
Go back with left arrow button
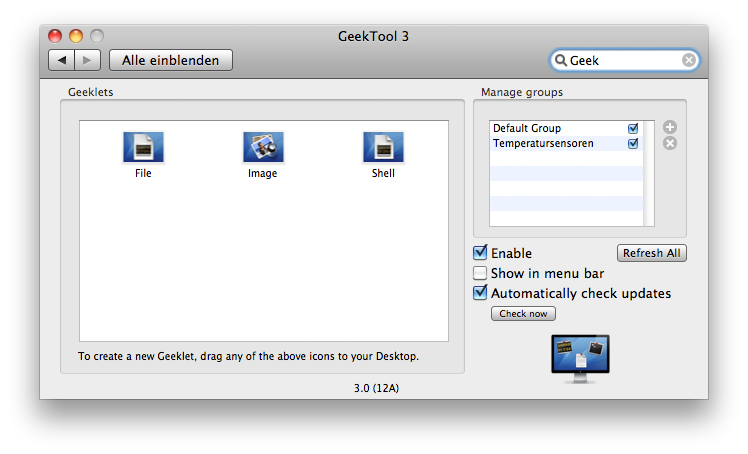[62, 60]
